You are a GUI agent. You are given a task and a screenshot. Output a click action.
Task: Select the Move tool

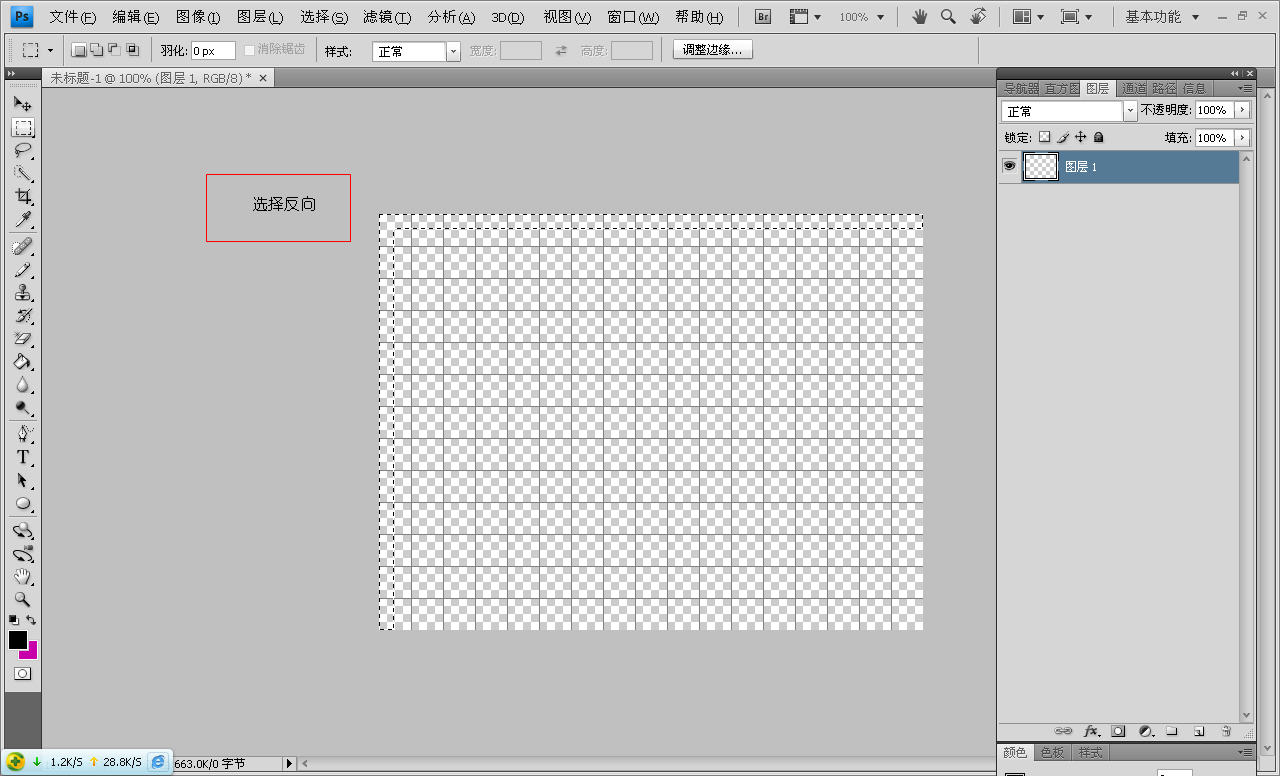tap(22, 104)
